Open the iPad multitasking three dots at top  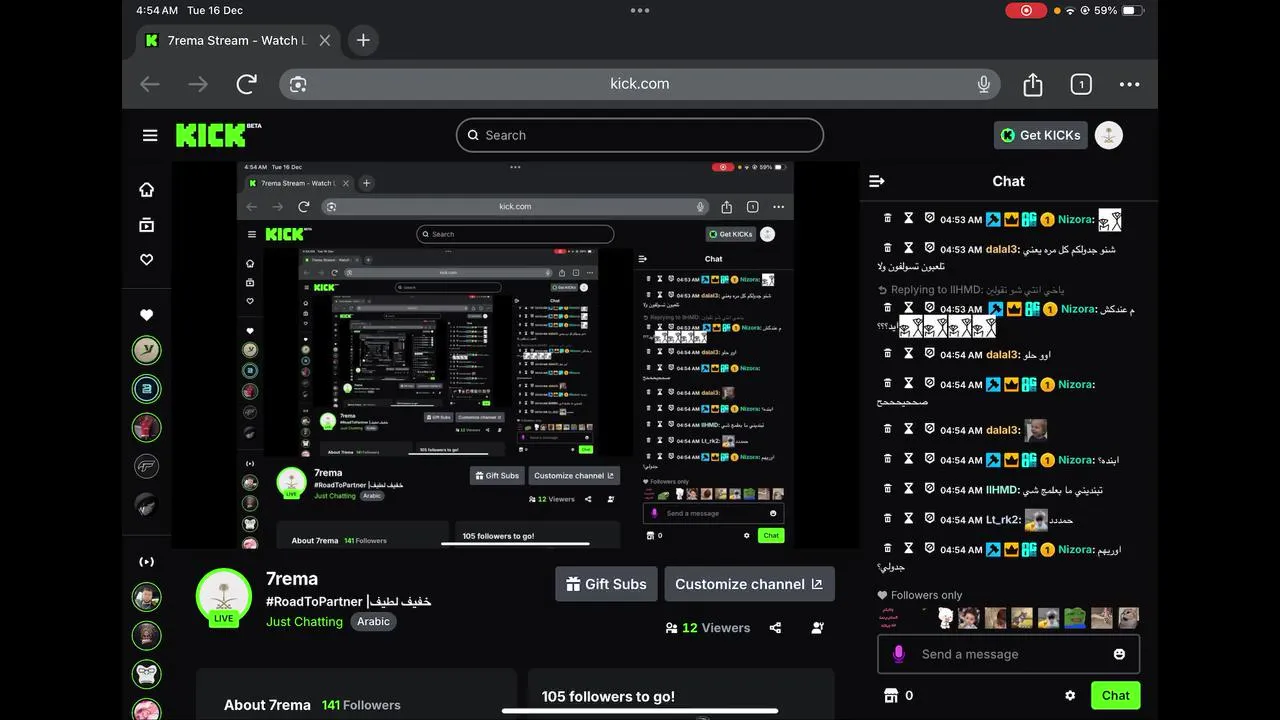[x=640, y=10]
